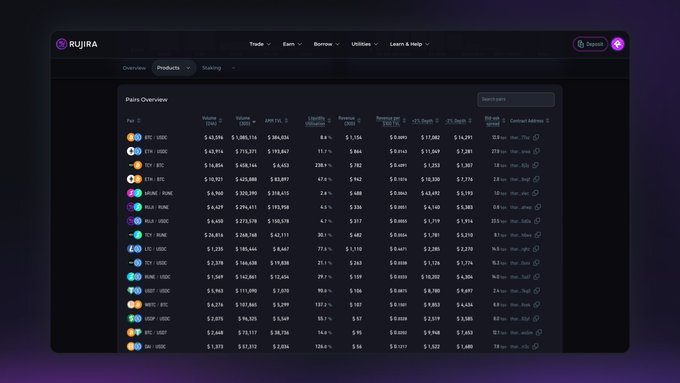Copy contract address for TCY / BTC
This screenshot has height=383, width=680.
[x=536, y=165]
